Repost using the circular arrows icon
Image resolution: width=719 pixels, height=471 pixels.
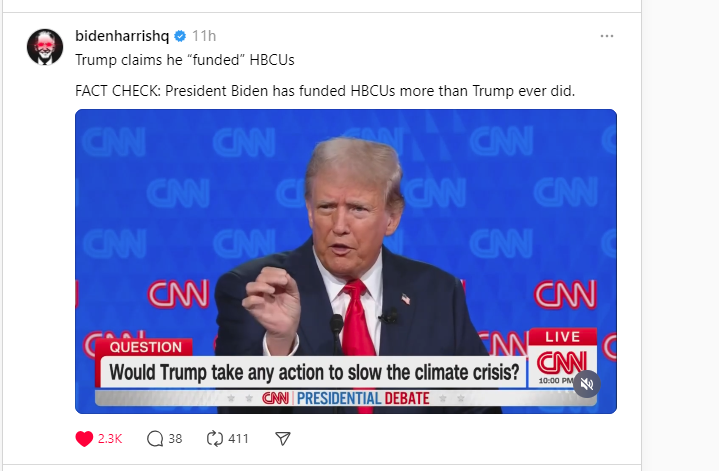pos(214,438)
